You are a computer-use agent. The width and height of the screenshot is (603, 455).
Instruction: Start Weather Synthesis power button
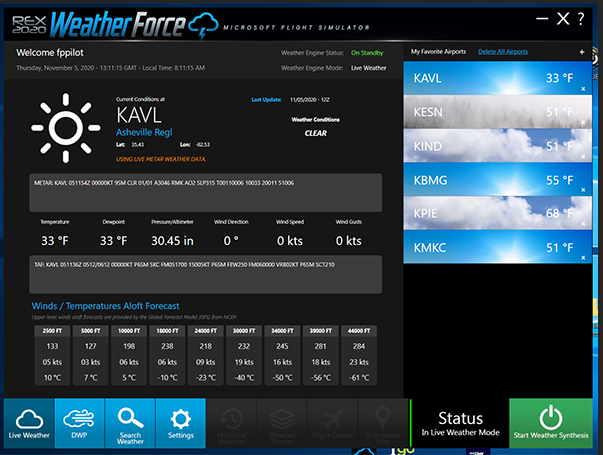click(x=551, y=423)
